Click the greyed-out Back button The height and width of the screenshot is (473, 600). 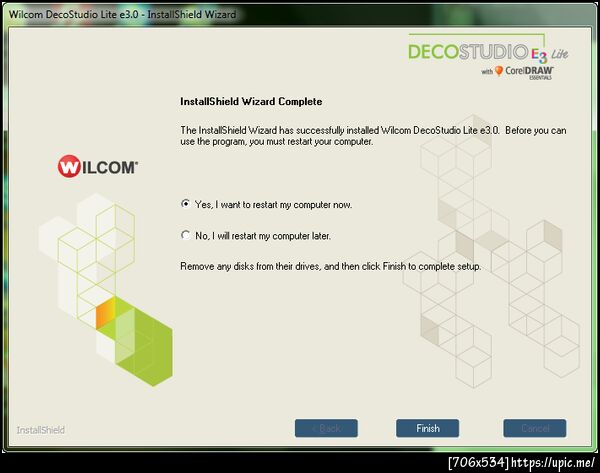[326, 428]
